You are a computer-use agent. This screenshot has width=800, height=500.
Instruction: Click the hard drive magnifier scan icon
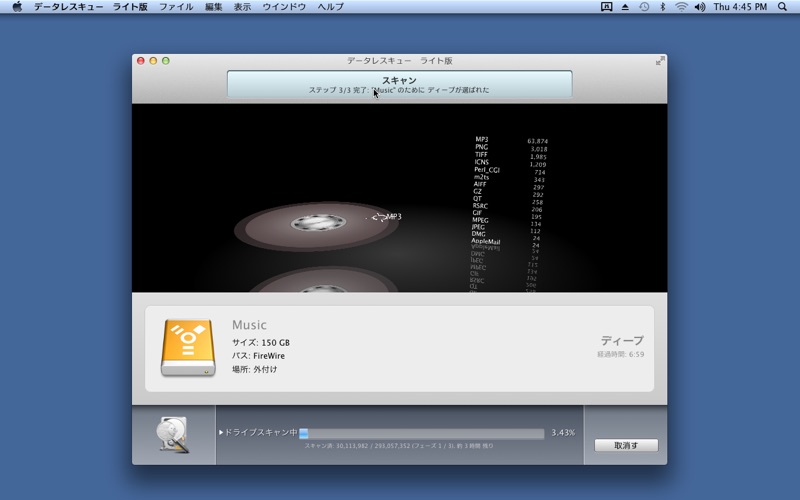click(x=173, y=435)
